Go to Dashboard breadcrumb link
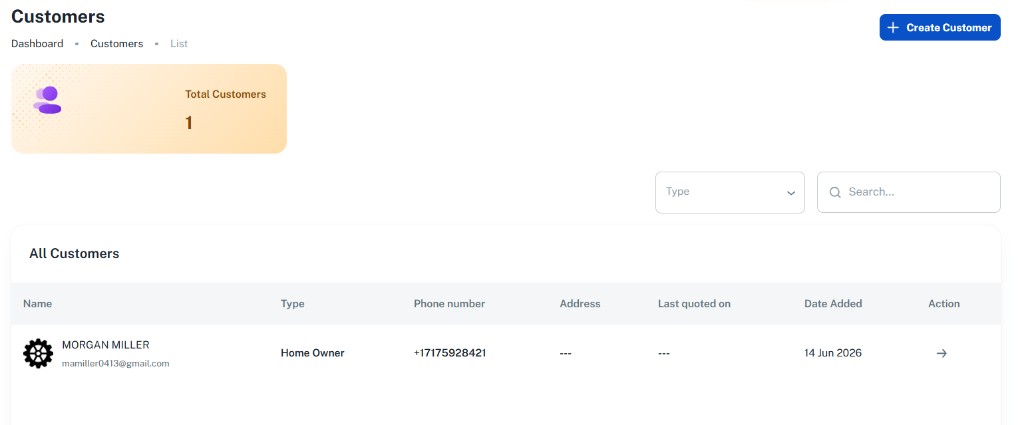The image size is (1024, 425). [x=37, y=44]
